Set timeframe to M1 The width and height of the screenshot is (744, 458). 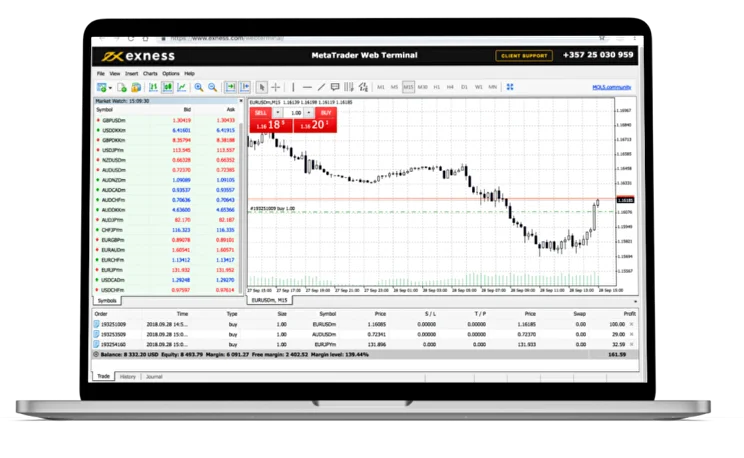(x=381, y=87)
